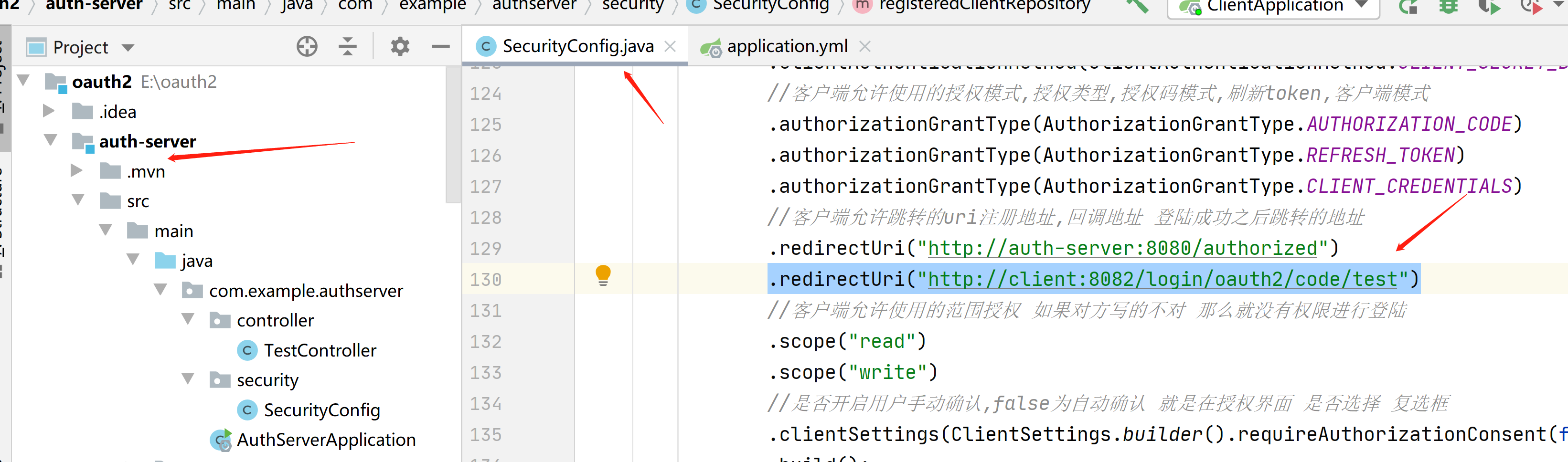Select the security package in tree
The image size is (1568, 462).
click(267, 380)
